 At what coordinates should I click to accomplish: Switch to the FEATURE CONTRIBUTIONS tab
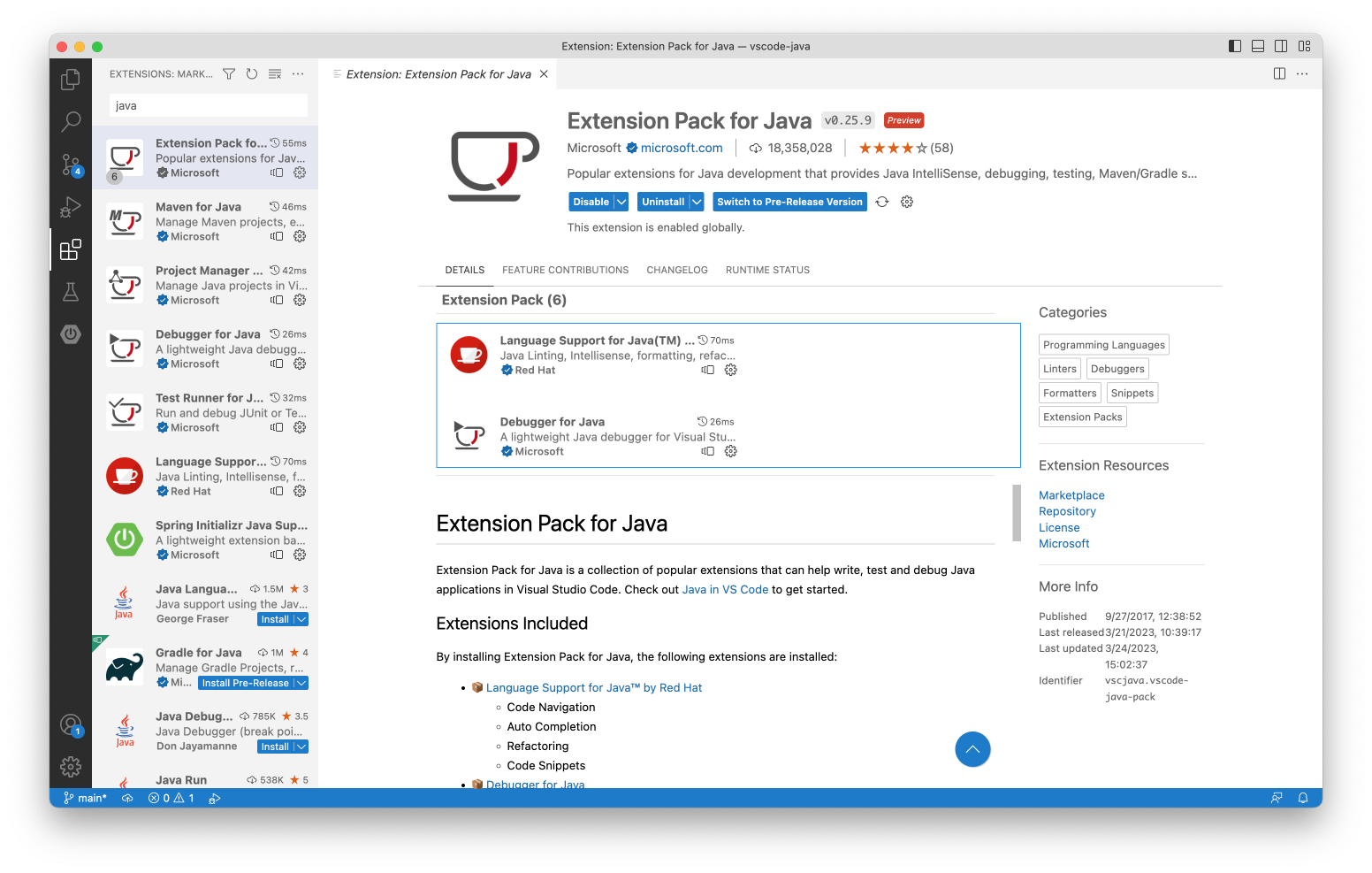[x=565, y=270]
